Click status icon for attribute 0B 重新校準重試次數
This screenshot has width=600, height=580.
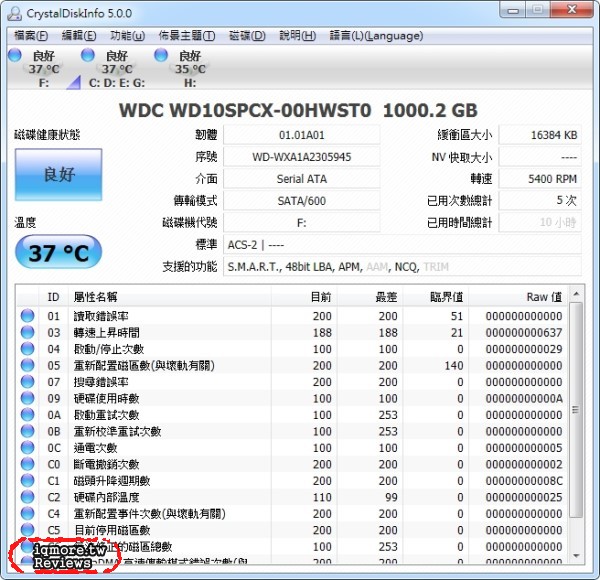pos(27,431)
